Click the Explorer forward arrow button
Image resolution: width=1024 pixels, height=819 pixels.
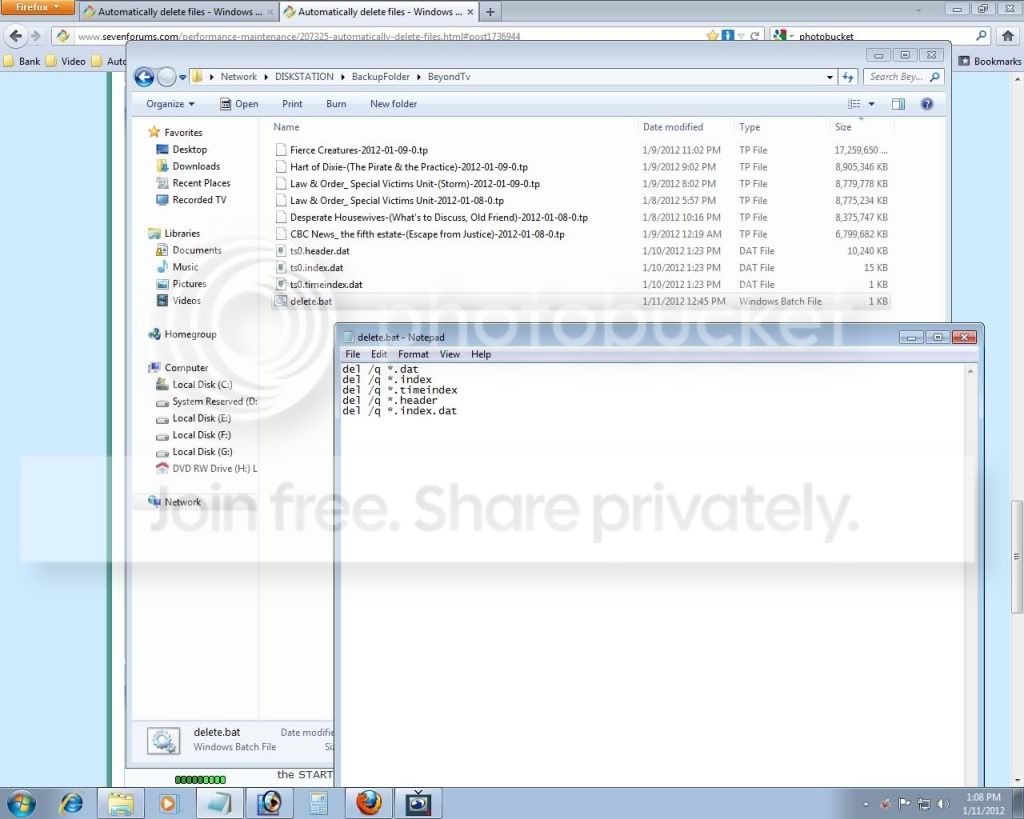[167, 77]
